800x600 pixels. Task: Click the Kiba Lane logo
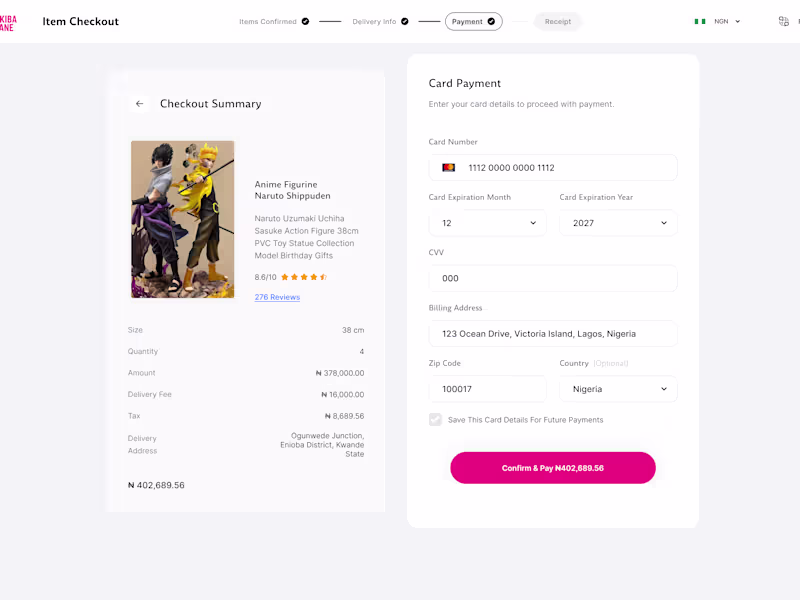click(7, 22)
